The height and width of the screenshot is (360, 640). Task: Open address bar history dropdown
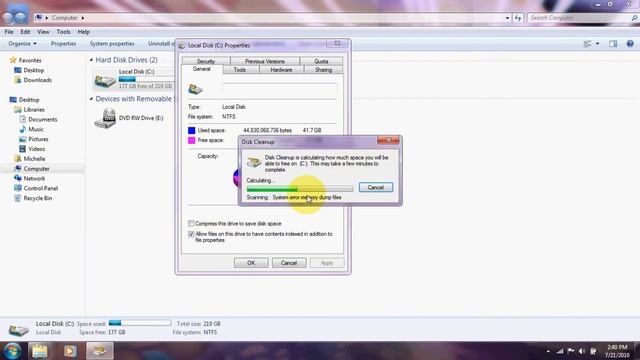507,18
